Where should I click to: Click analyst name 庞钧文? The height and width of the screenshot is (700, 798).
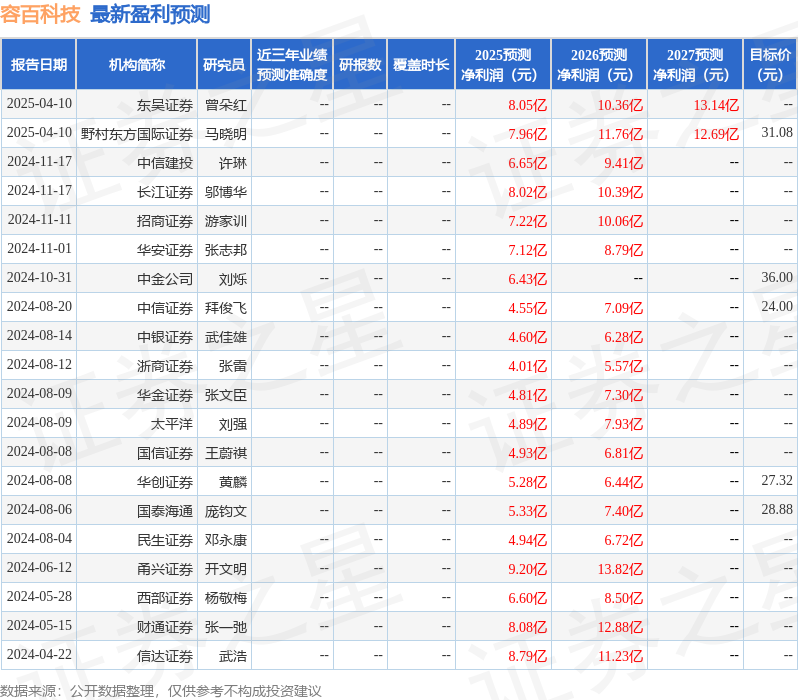click(226, 511)
